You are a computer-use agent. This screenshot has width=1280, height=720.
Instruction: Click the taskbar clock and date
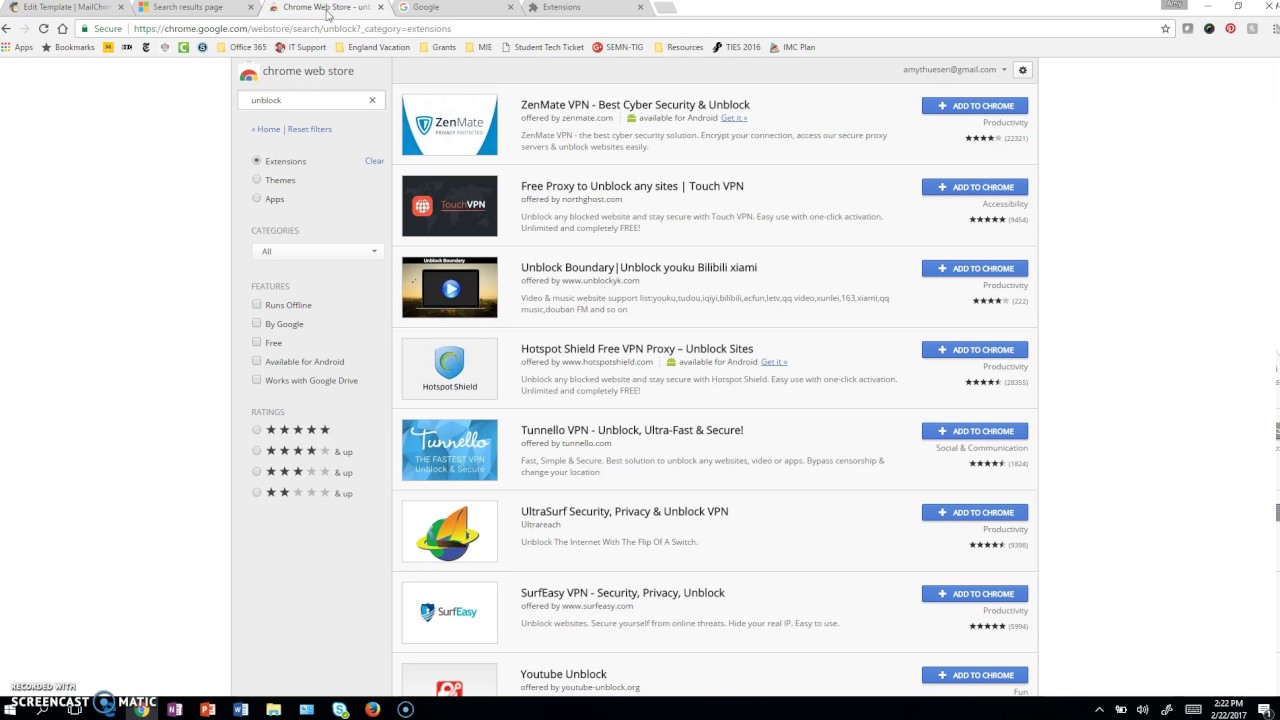[x=1230, y=709]
